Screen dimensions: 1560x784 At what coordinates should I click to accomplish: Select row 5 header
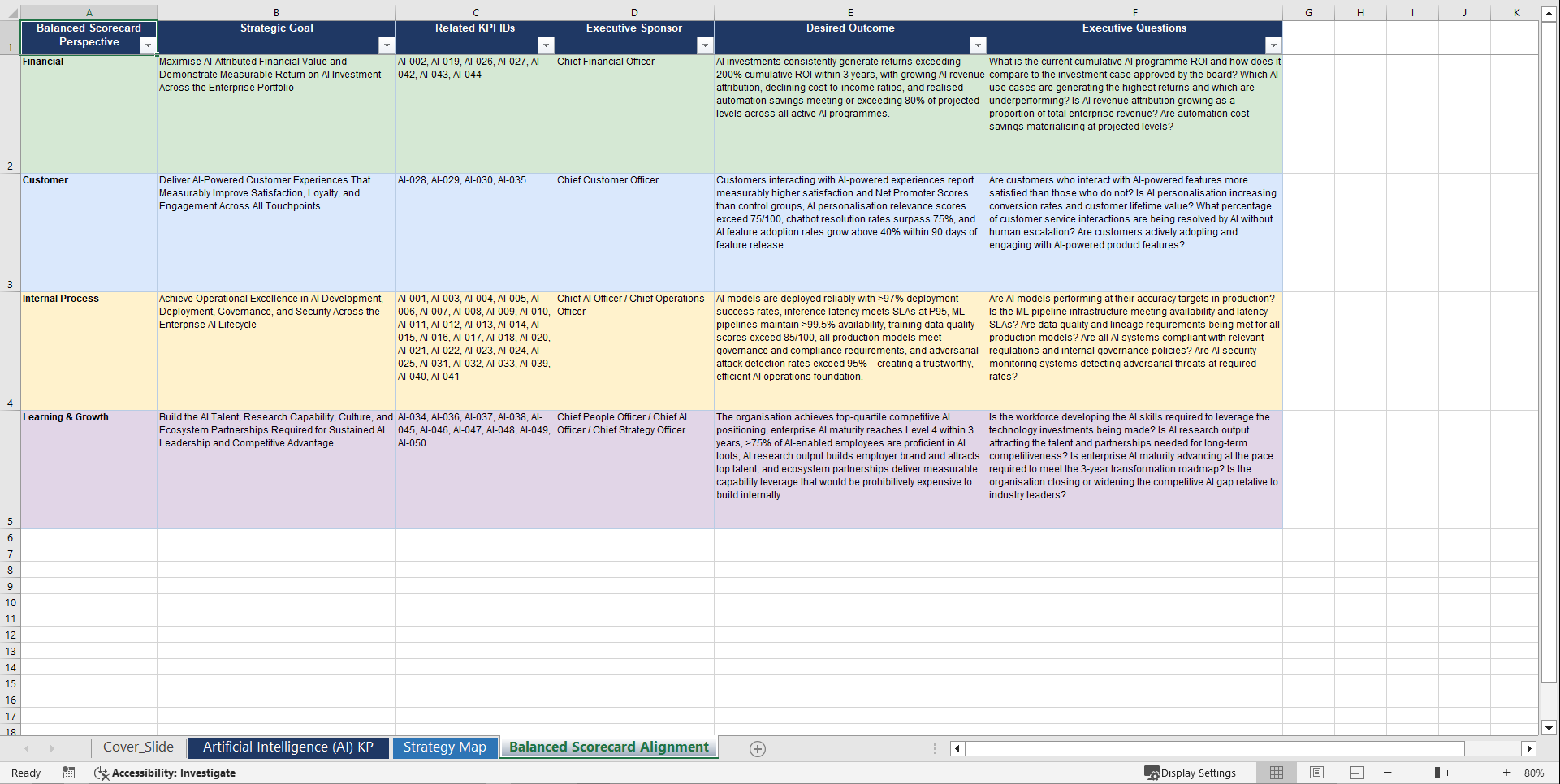(x=11, y=469)
